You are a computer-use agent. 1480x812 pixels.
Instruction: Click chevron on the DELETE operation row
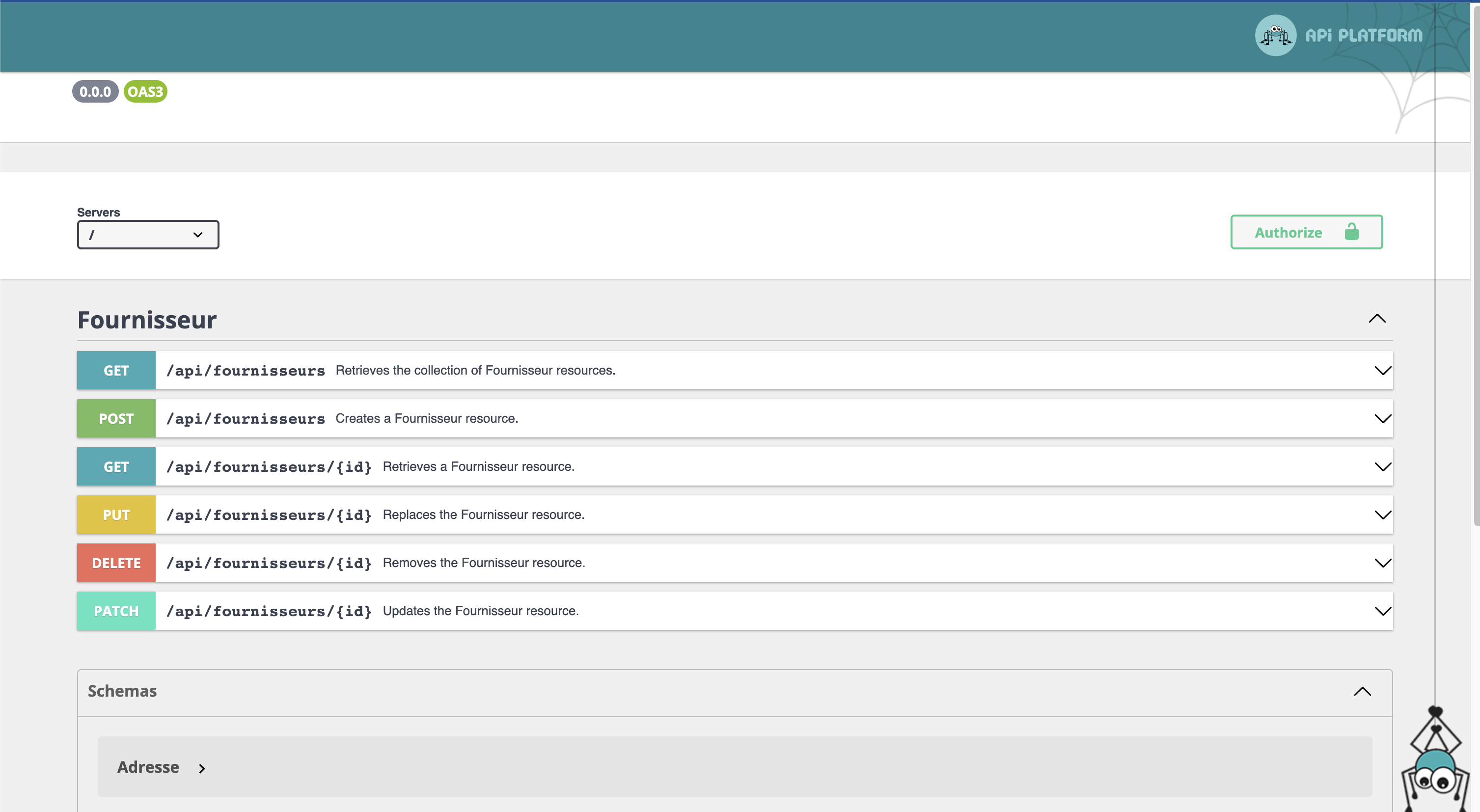coord(1382,564)
